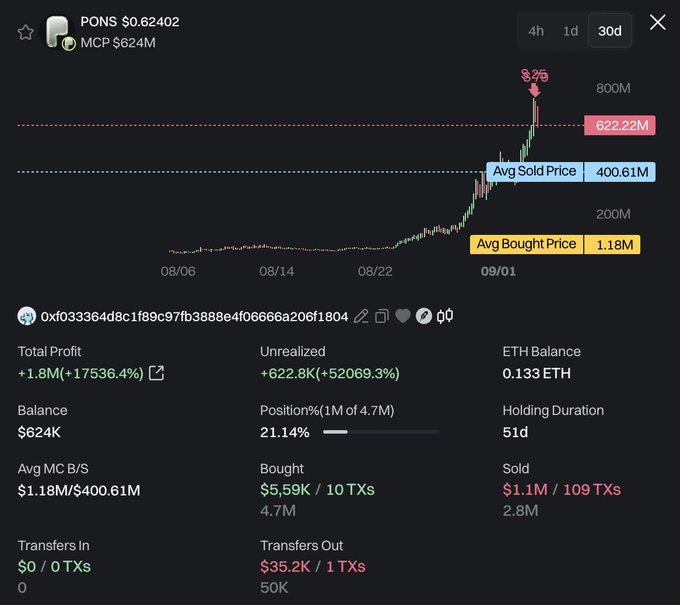Select the 30d timeframe tab
The width and height of the screenshot is (680, 605).
pos(610,31)
